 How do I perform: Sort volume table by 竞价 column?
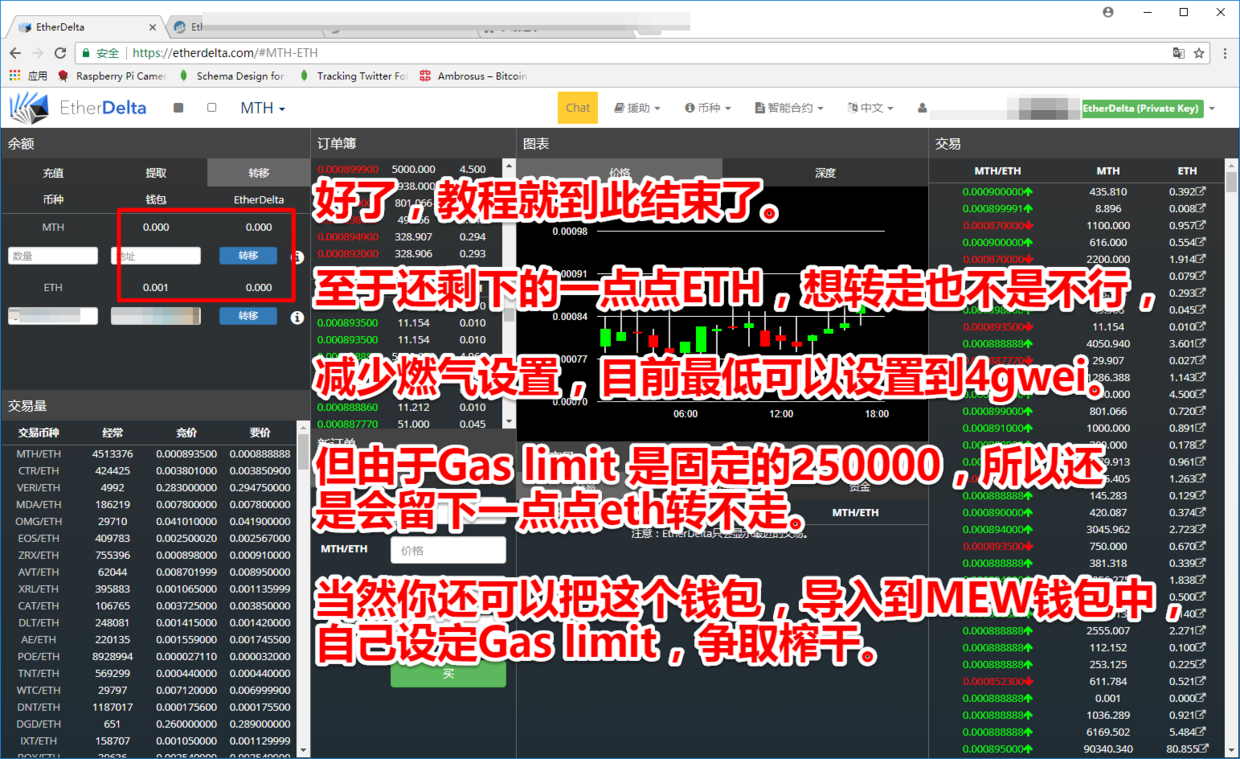pos(187,433)
